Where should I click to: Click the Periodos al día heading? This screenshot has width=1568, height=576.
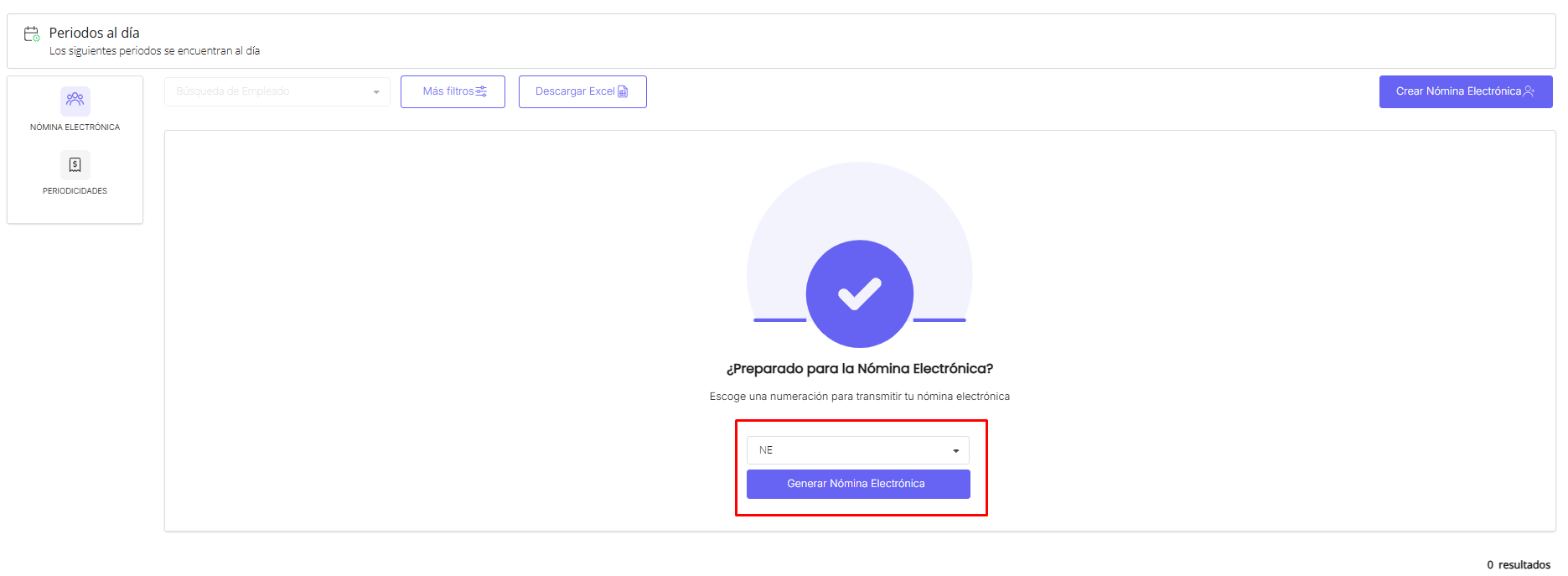(x=94, y=33)
